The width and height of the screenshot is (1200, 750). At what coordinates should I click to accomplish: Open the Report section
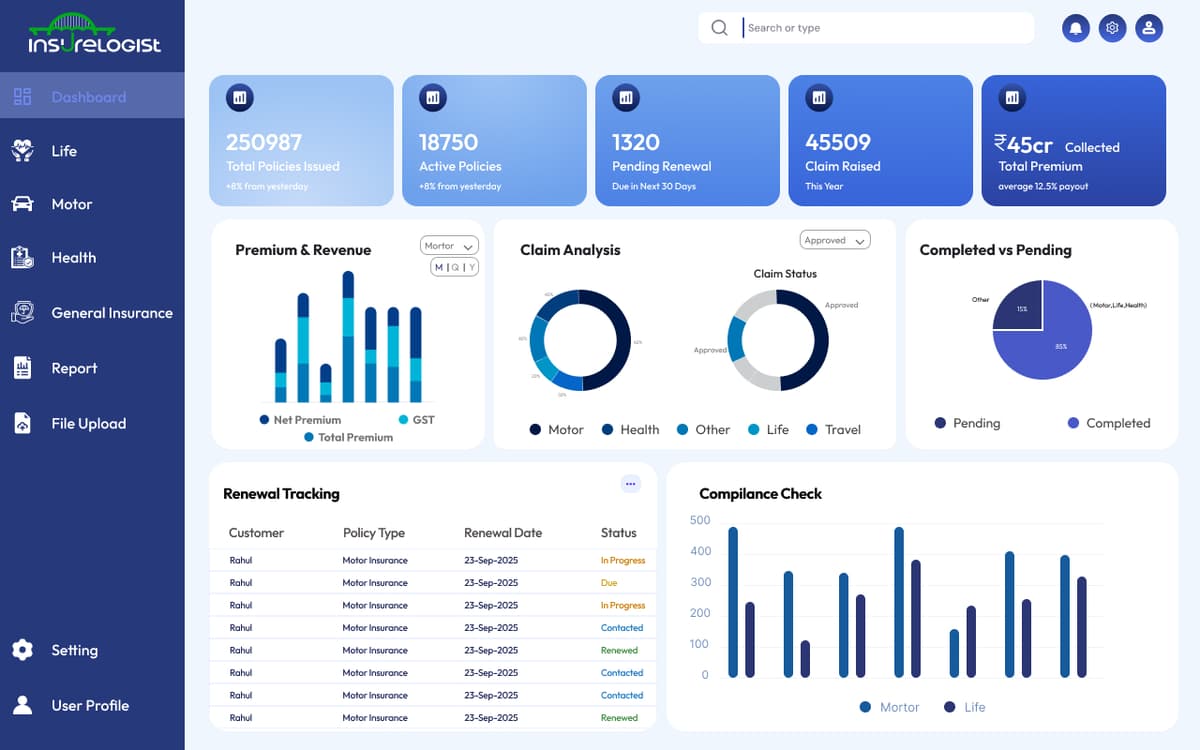point(72,368)
